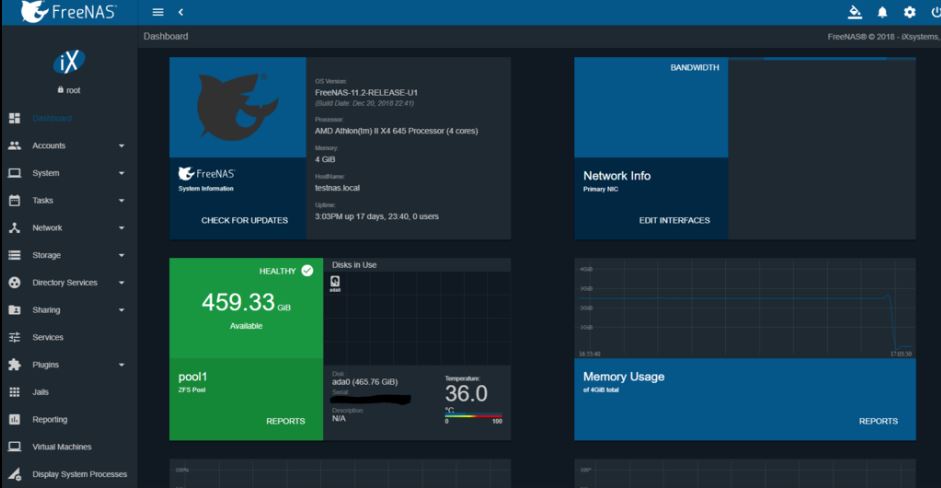Click the Jails grid icon

point(14,392)
